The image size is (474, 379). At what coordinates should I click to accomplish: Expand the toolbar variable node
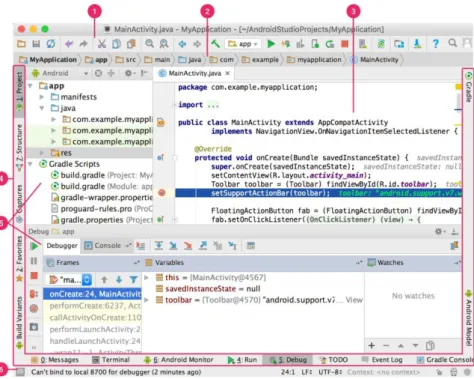coord(146,300)
